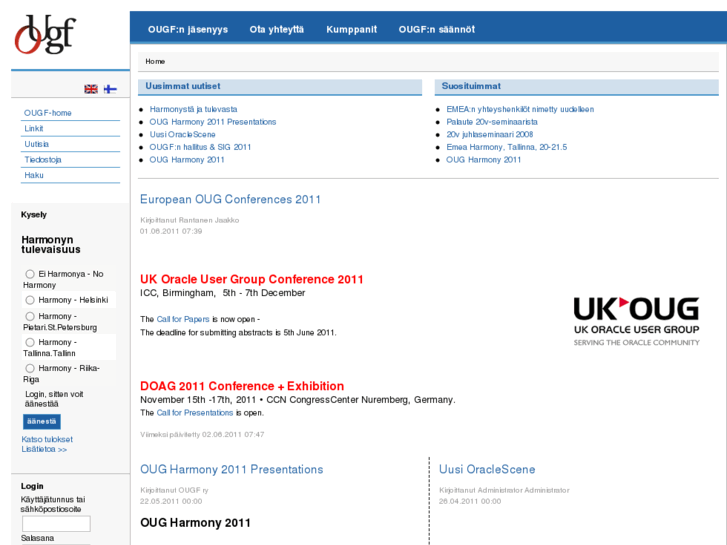The width and height of the screenshot is (727, 545).
Task: Open 'Uusi OracleScene' in latest news list
Action: point(182,135)
